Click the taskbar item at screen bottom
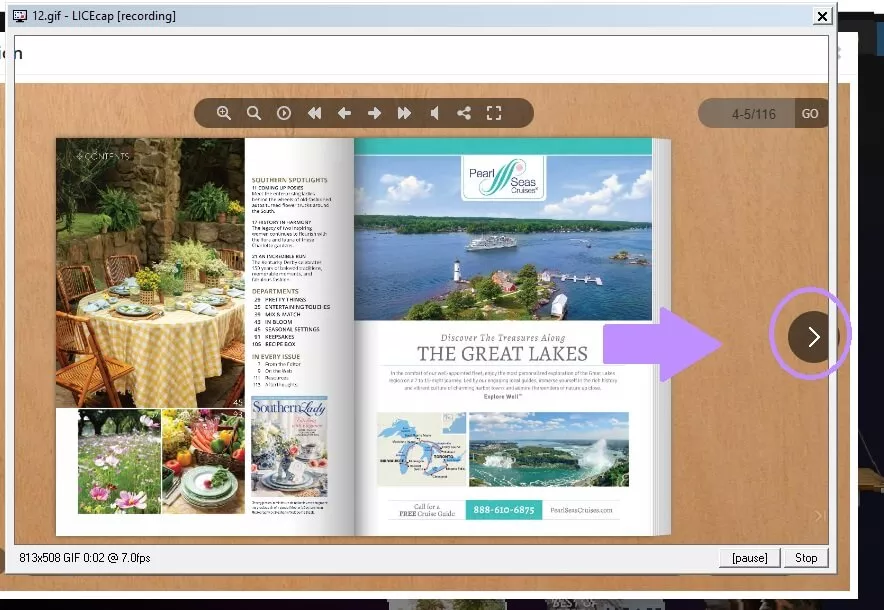Screen dimensions: 884x610 tap(520, 603)
